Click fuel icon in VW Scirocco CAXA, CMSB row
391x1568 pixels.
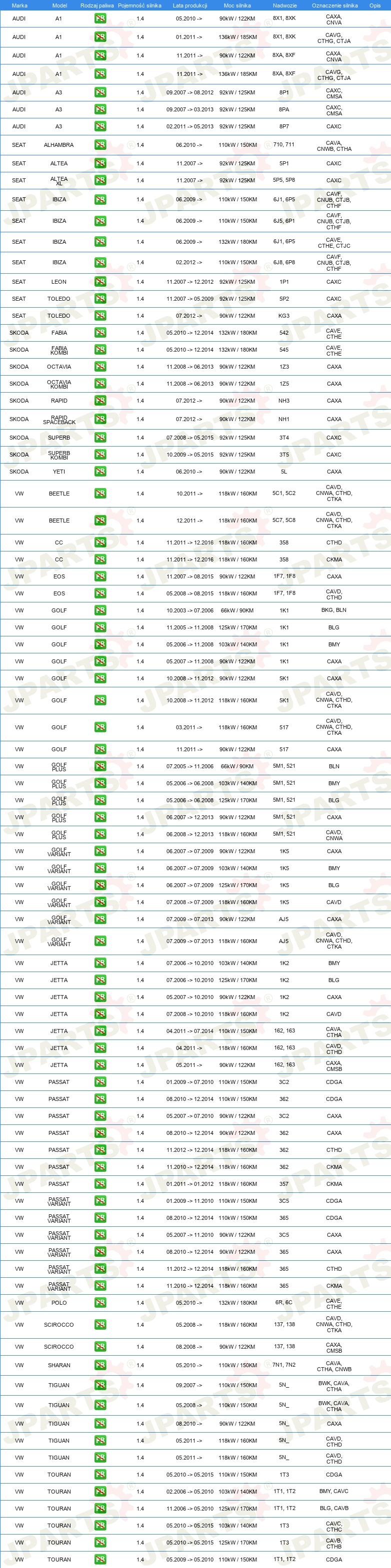coord(100,1347)
